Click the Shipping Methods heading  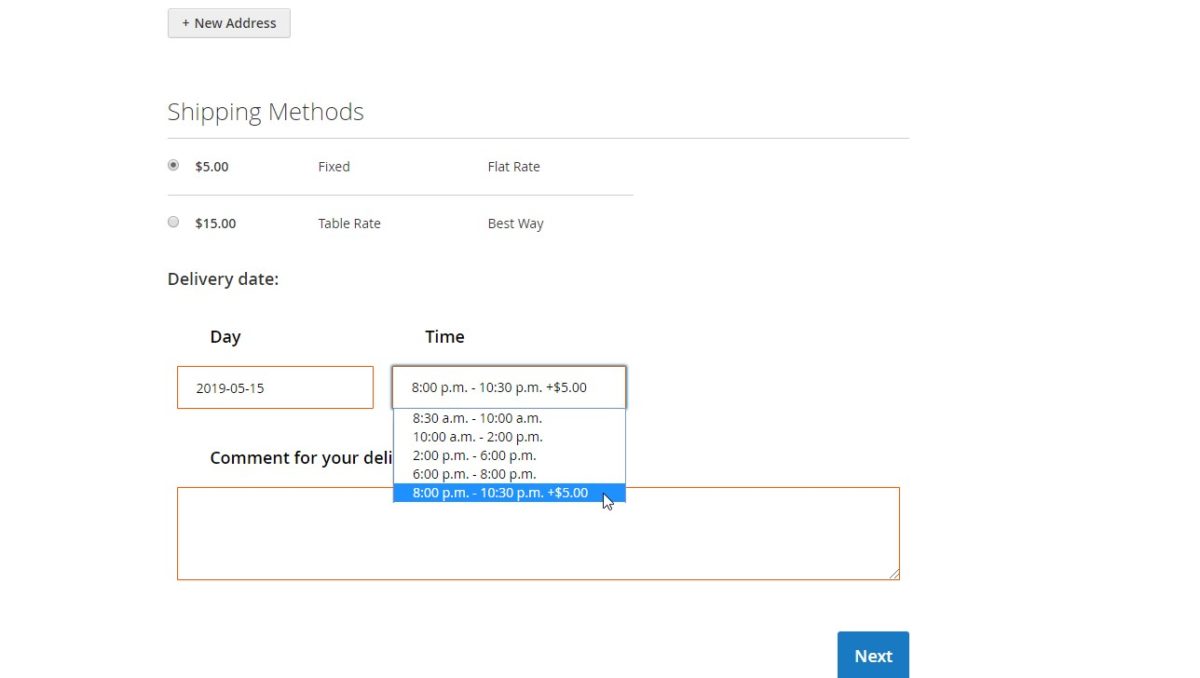[265, 111]
